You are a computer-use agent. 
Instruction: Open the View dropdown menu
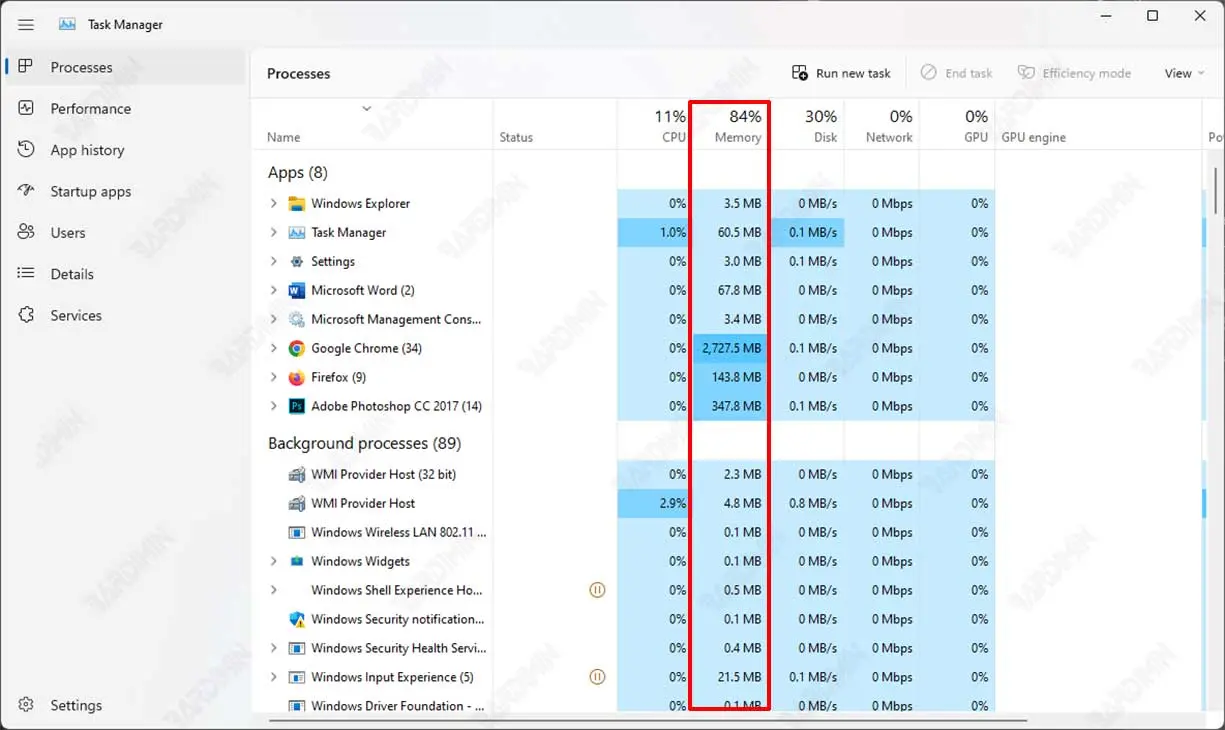tap(1184, 73)
